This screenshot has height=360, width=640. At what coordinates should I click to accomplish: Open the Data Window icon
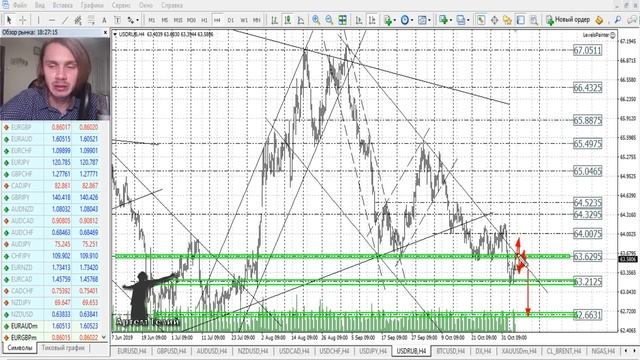[494, 20]
